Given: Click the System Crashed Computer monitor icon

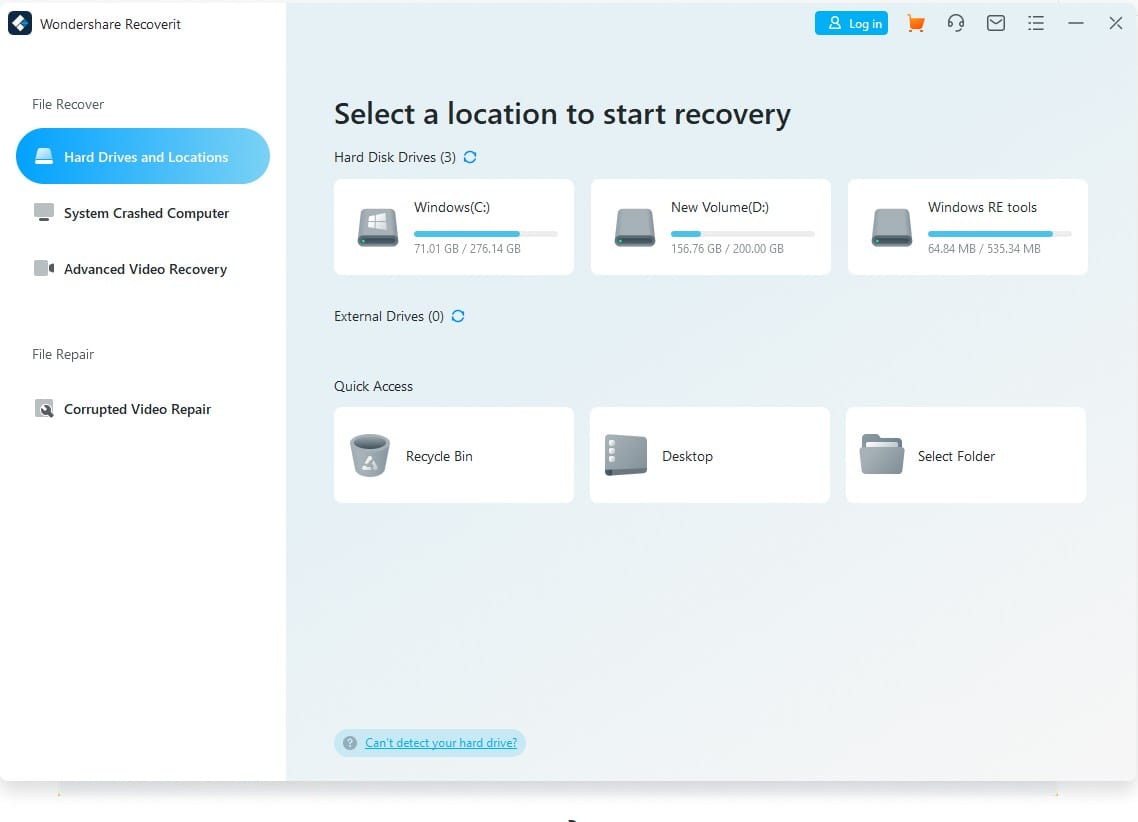Looking at the screenshot, I should point(44,213).
